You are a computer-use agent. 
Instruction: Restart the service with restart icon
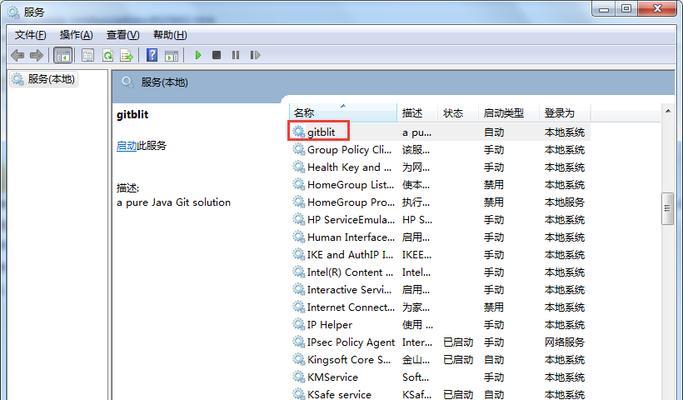coord(255,55)
